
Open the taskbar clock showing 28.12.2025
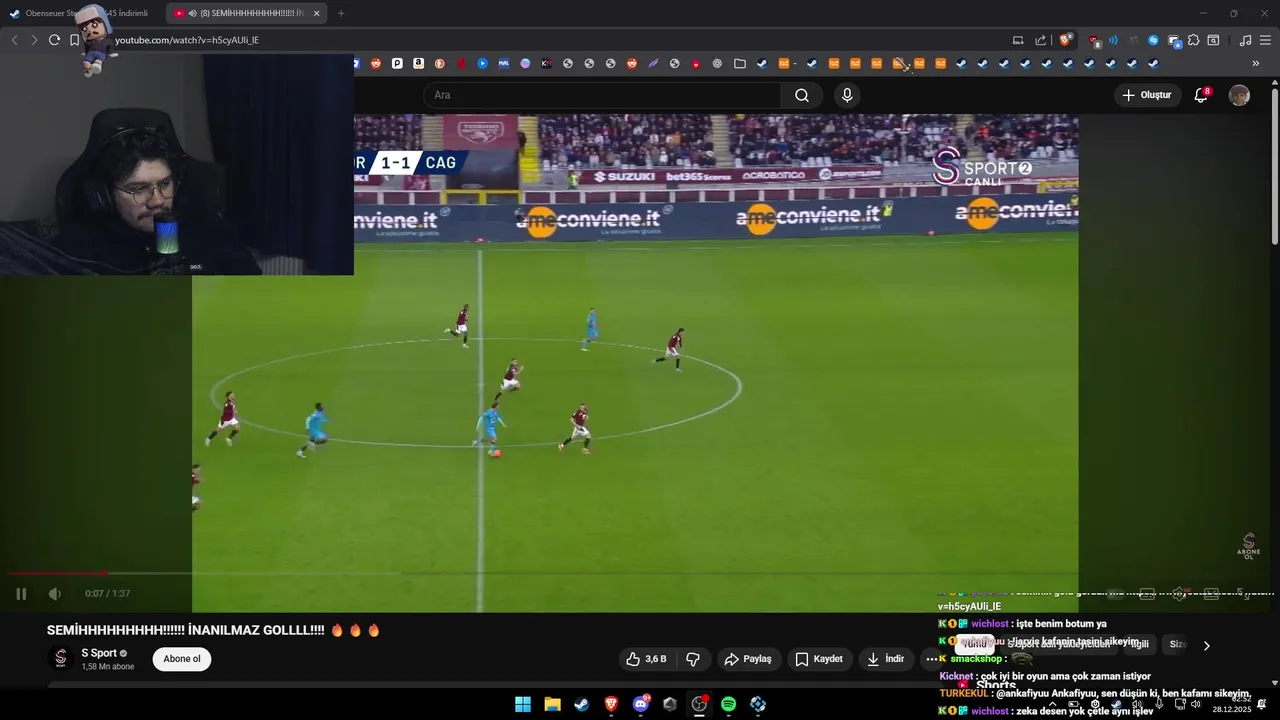coord(1231,704)
